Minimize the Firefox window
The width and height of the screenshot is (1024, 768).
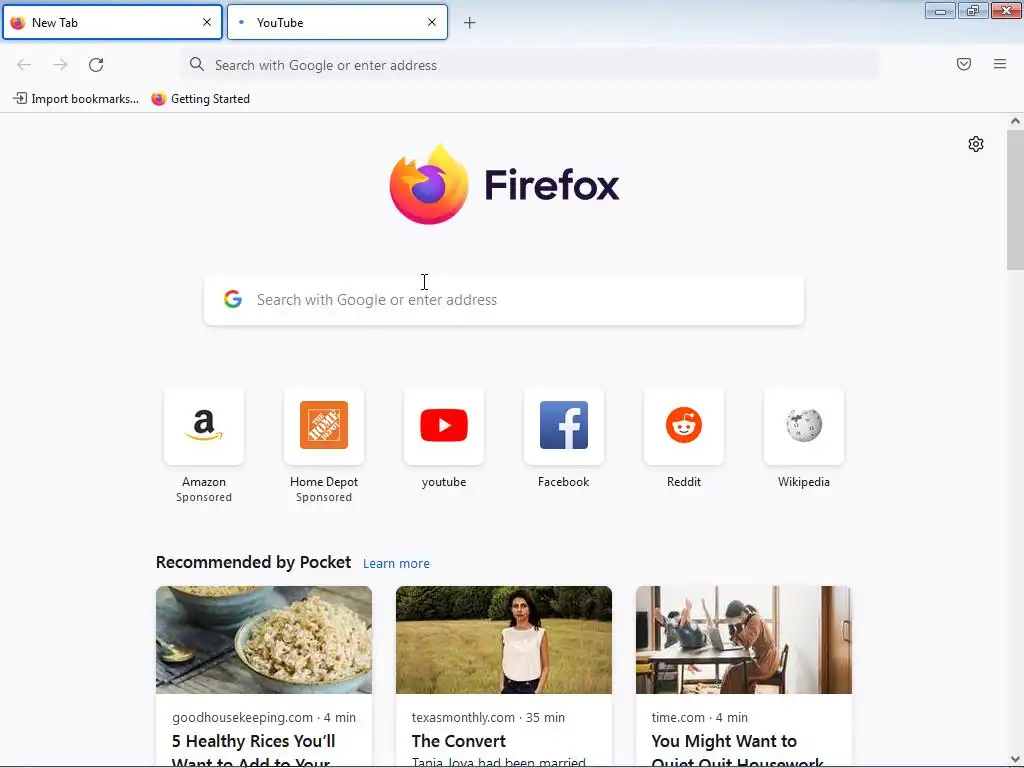(x=940, y=10)
